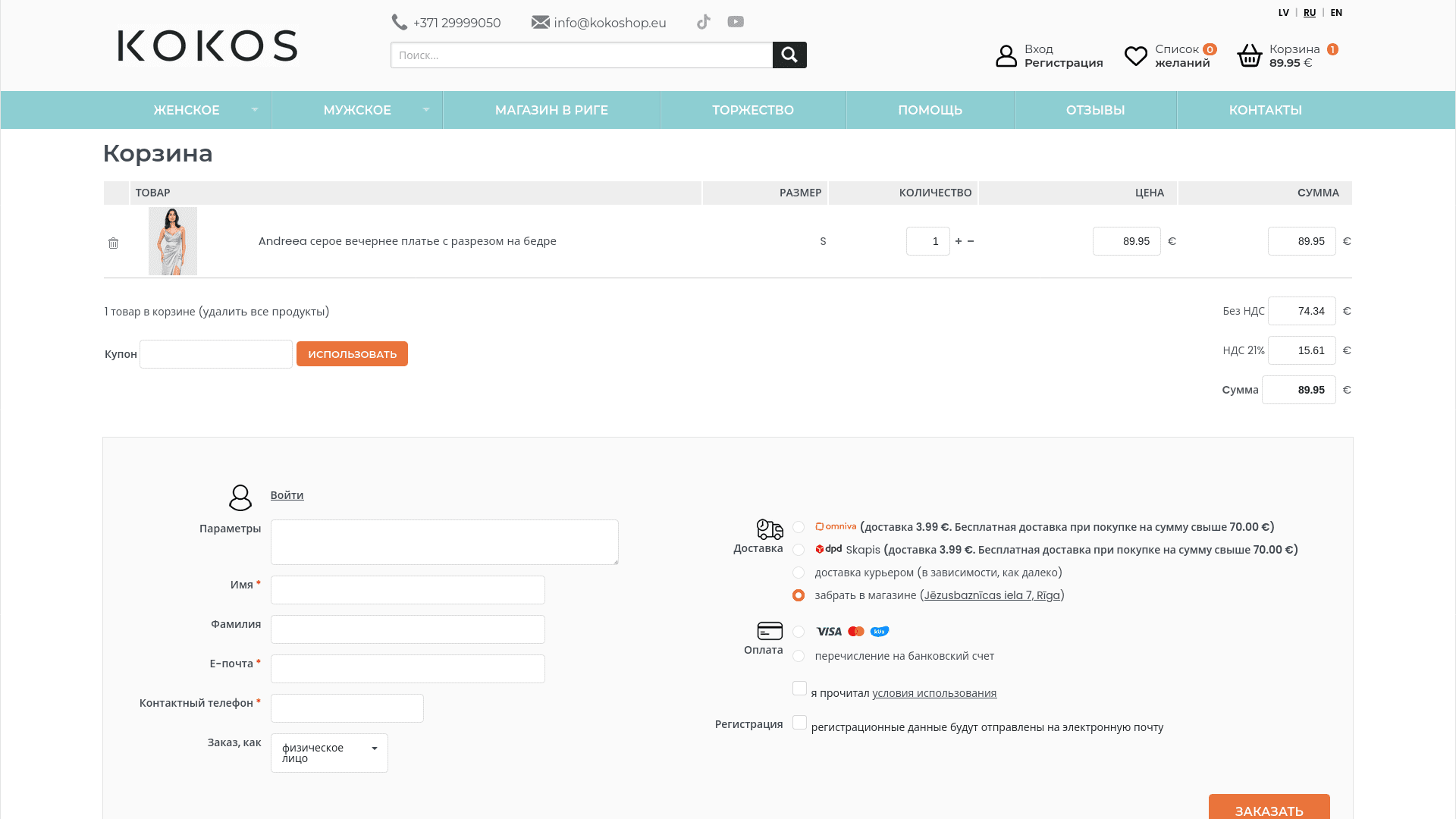Open the КОНТАКТЫ menu item

coord(1265,110)
